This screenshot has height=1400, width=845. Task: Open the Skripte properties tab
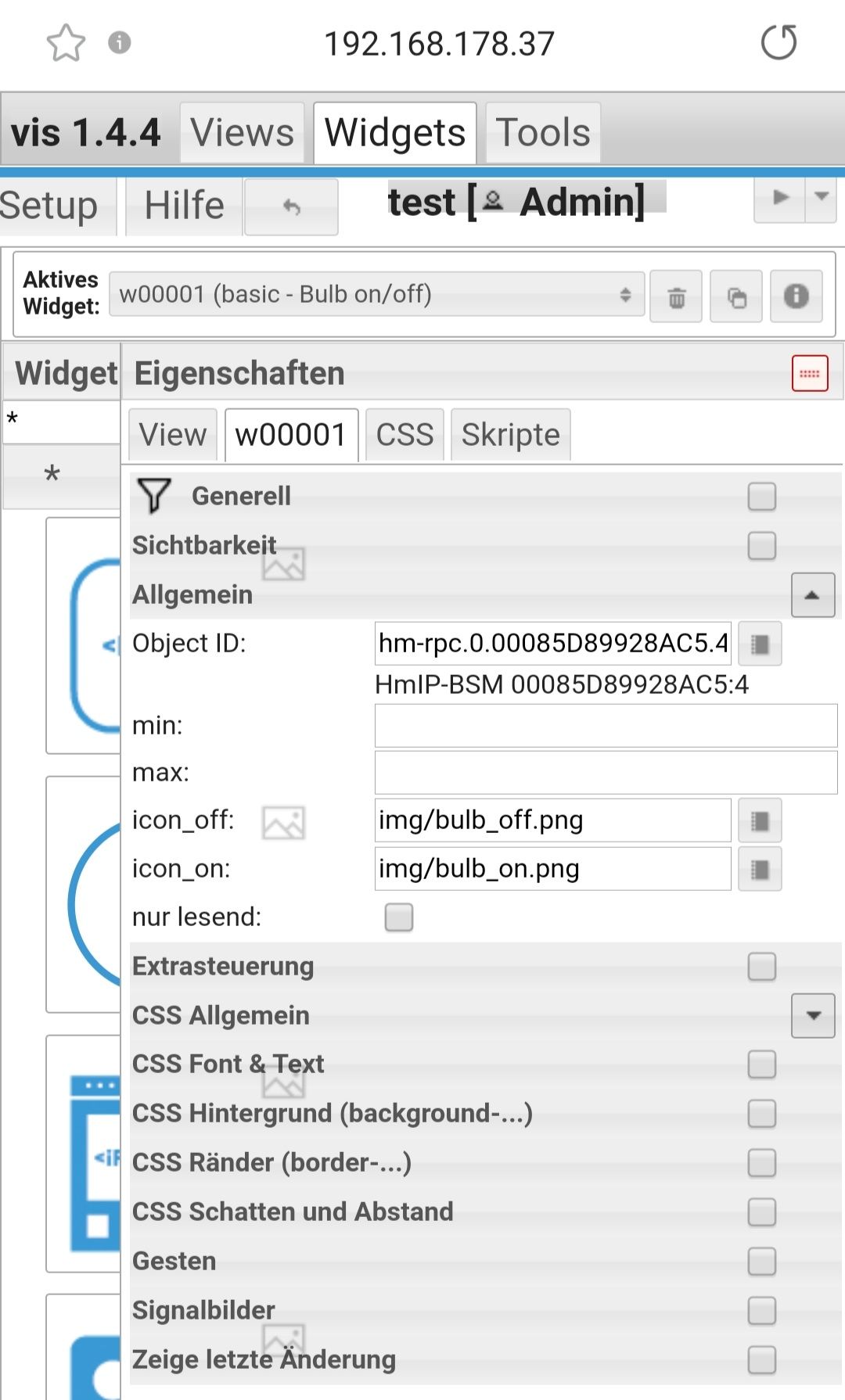510,435
